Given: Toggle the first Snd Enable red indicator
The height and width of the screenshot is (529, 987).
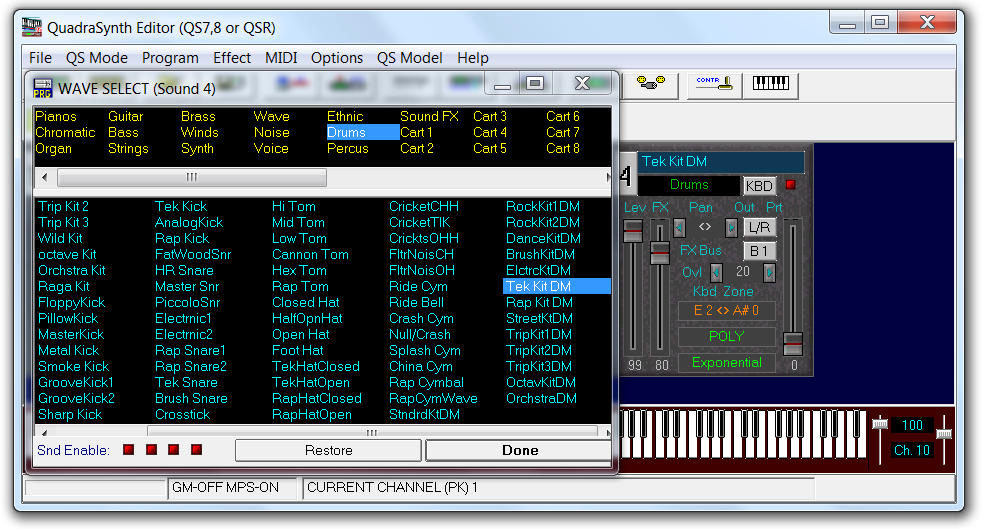Looking at the screenshot, I should tap(129, 450).
